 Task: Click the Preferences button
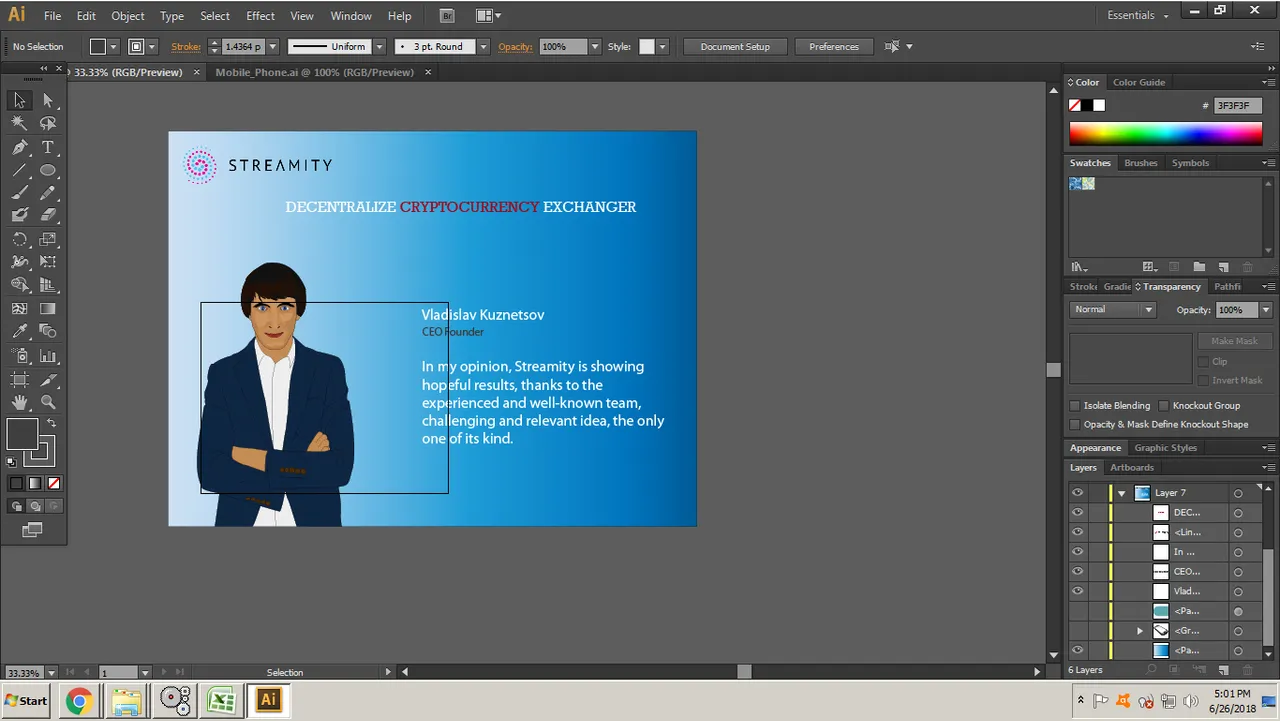click(x=834, y=47)
